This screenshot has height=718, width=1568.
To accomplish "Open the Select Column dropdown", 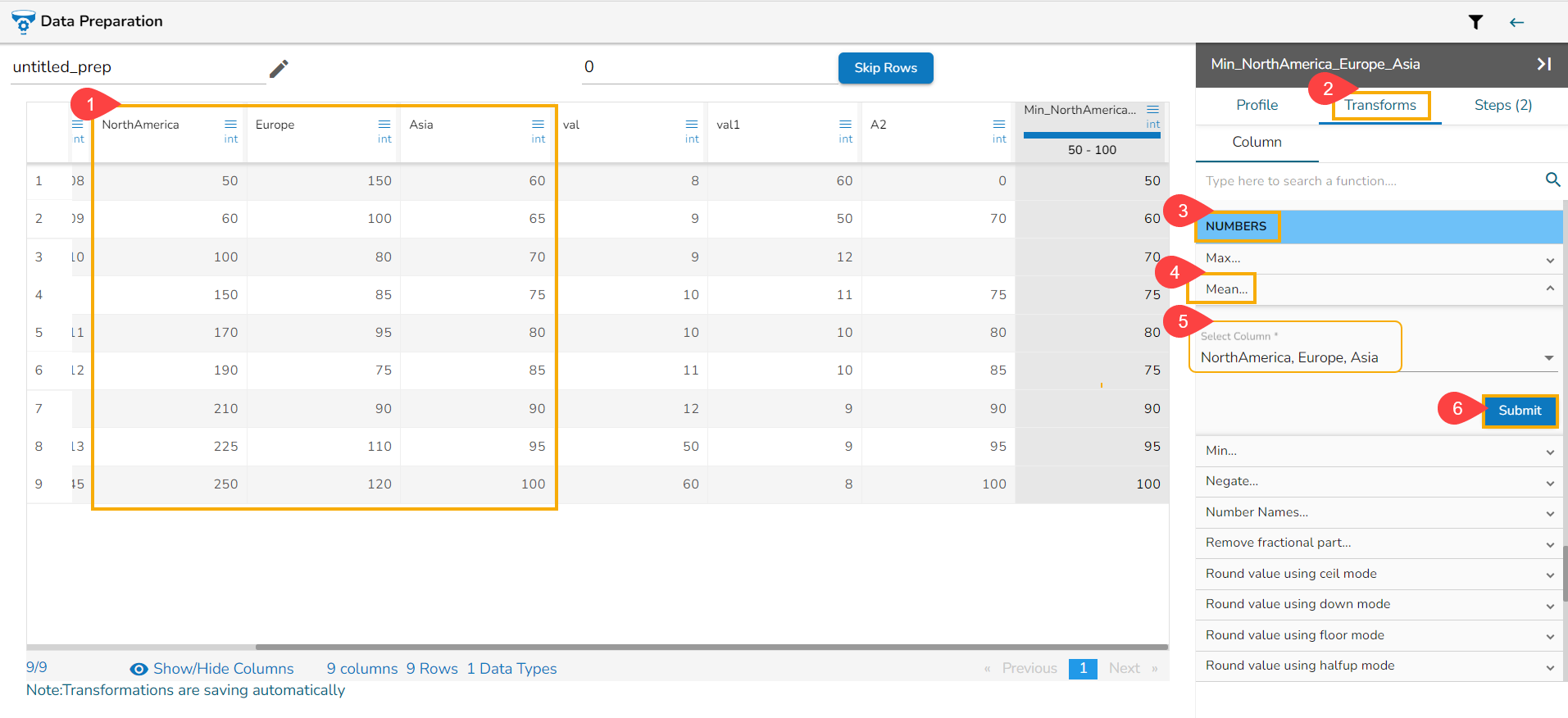I will [1548, 357].
